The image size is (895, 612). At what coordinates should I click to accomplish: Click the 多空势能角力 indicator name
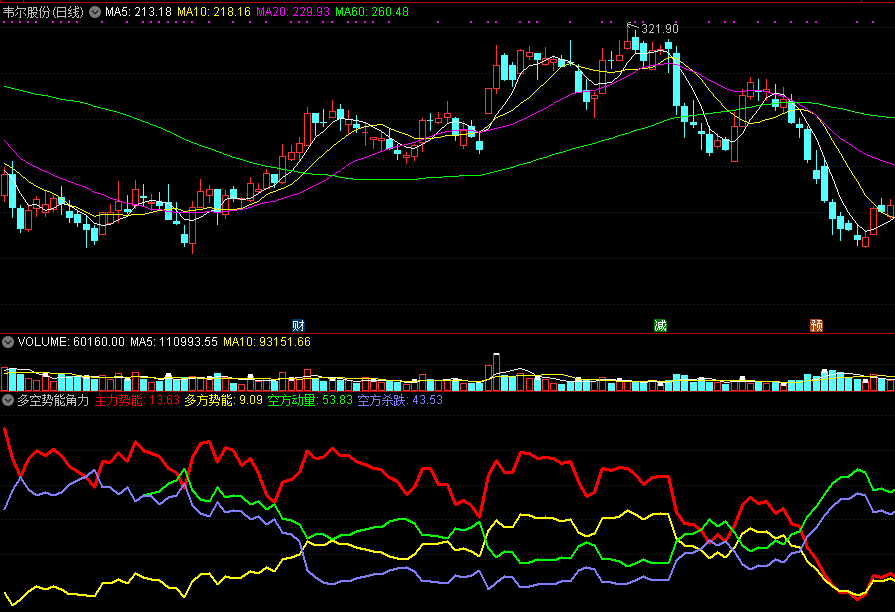53,400
